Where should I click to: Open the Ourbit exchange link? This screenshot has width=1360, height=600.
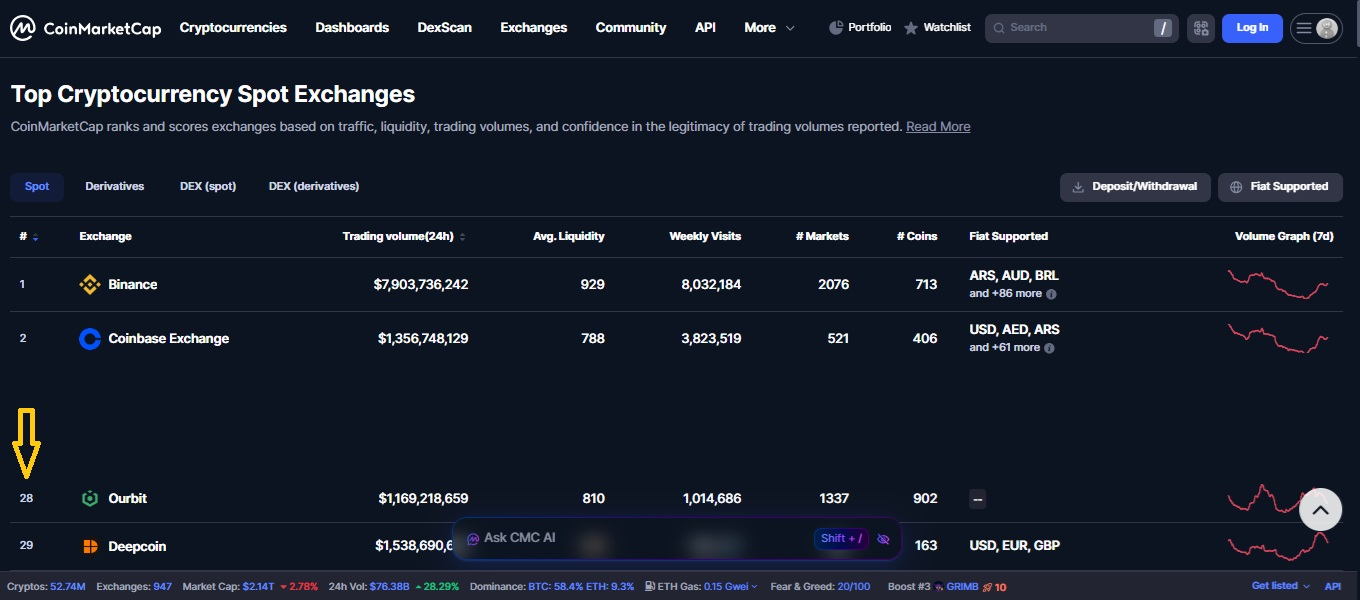click(128, 498)
